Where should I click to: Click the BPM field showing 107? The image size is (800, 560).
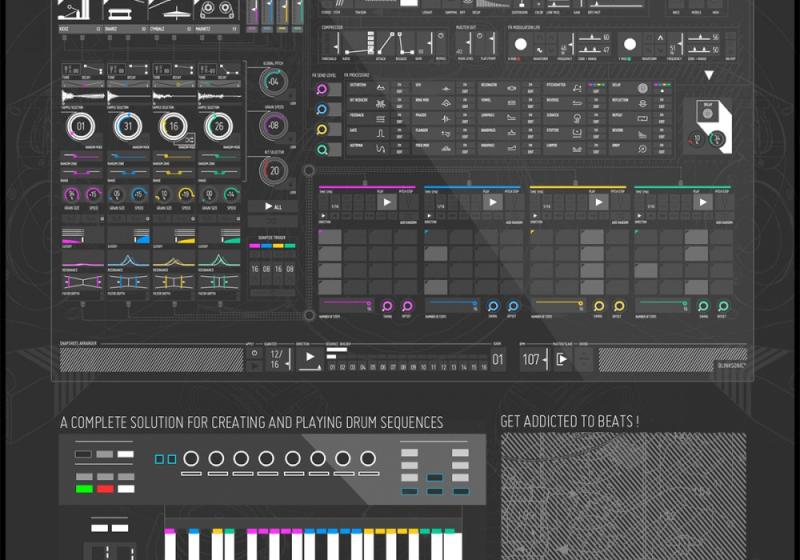coord(531,359)
